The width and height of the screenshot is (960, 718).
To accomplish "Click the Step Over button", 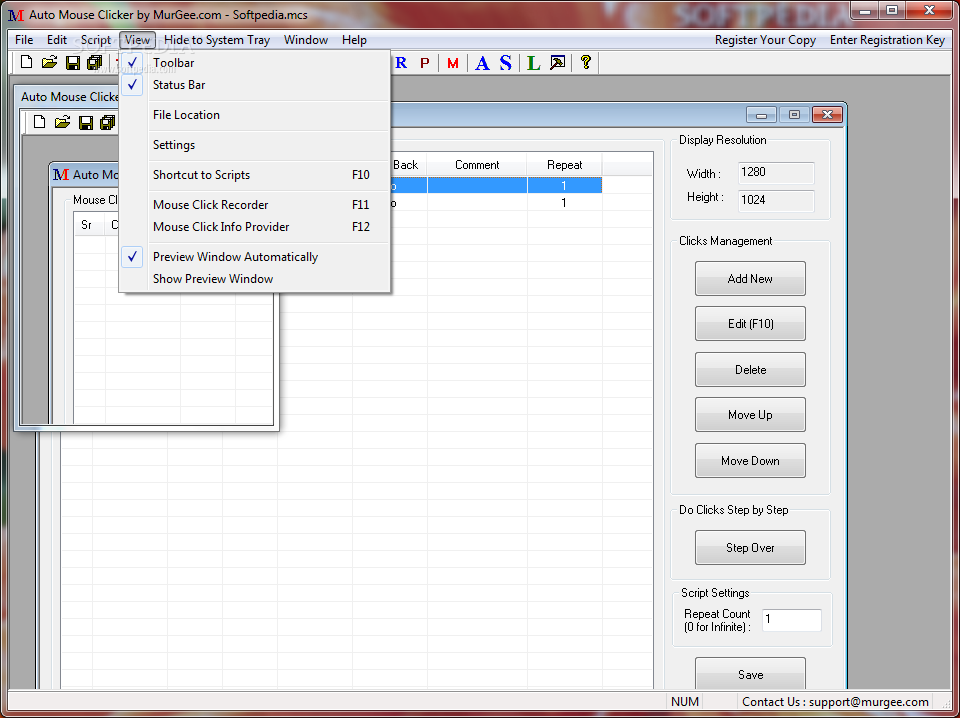I will coord(750,548).
